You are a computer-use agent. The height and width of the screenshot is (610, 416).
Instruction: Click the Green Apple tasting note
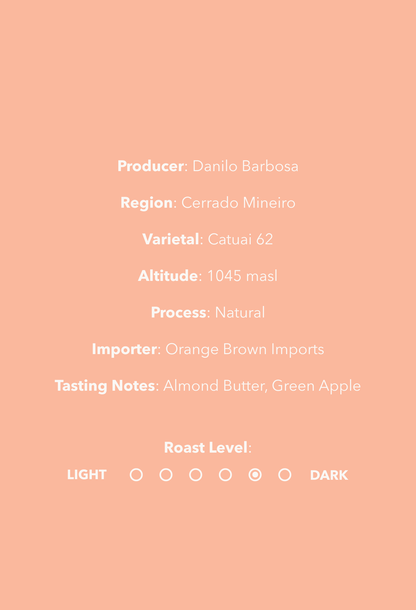pos(316,386)
